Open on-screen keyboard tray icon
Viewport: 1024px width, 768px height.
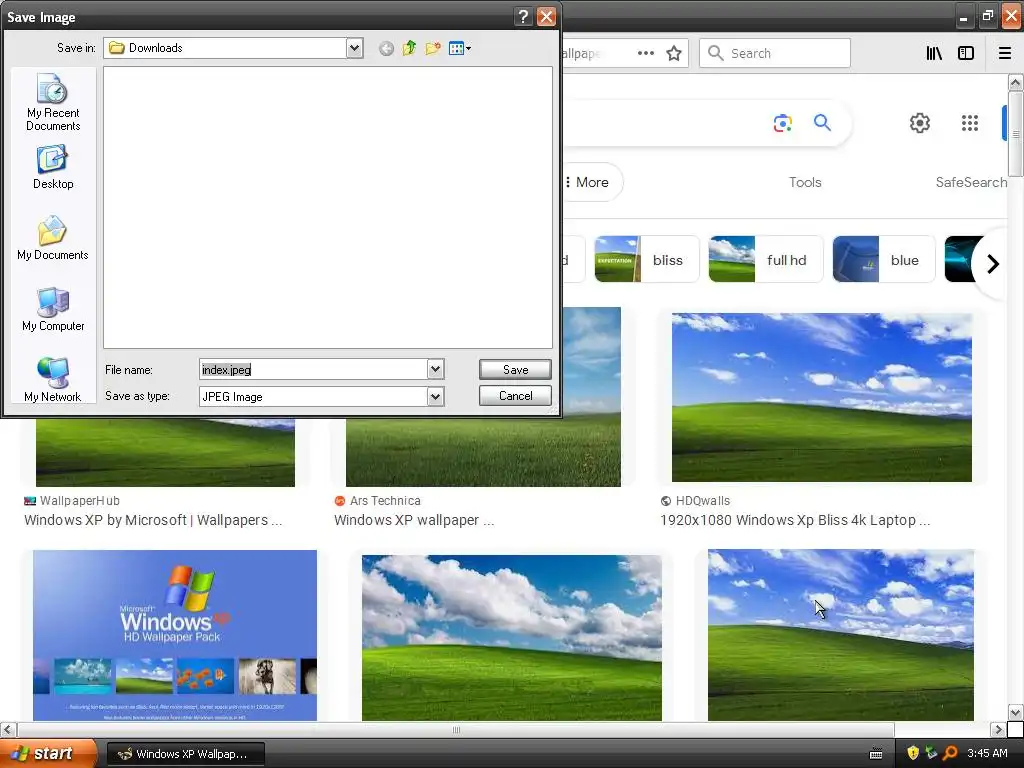pyautogui.click(x=876, y=754)
